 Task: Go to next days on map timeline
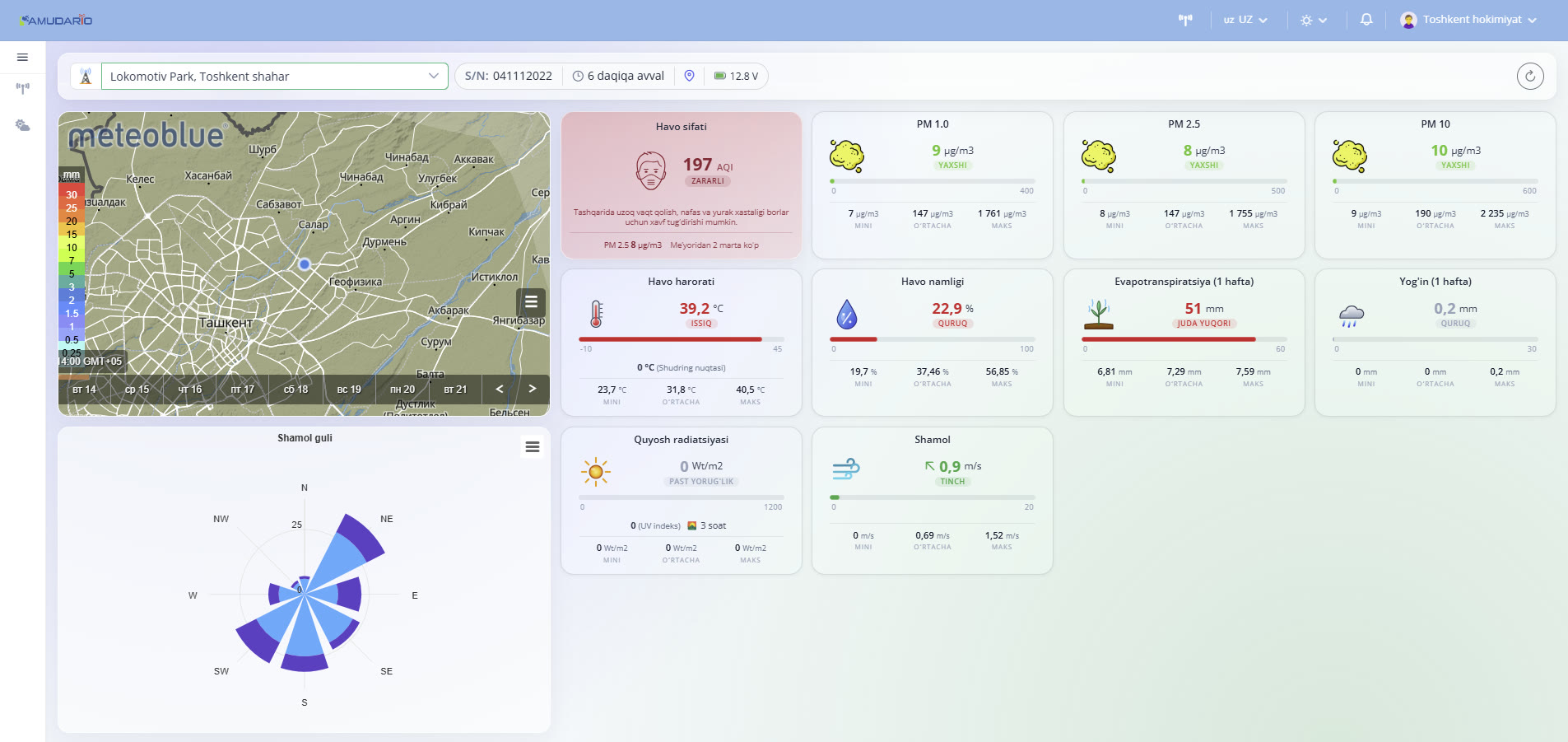(x=533, y=389)
